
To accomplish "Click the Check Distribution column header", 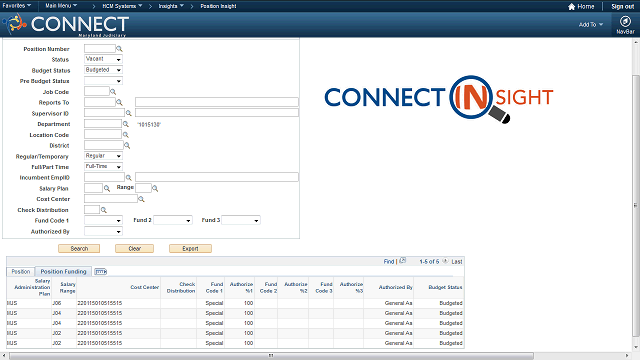I will pos(181,287).
